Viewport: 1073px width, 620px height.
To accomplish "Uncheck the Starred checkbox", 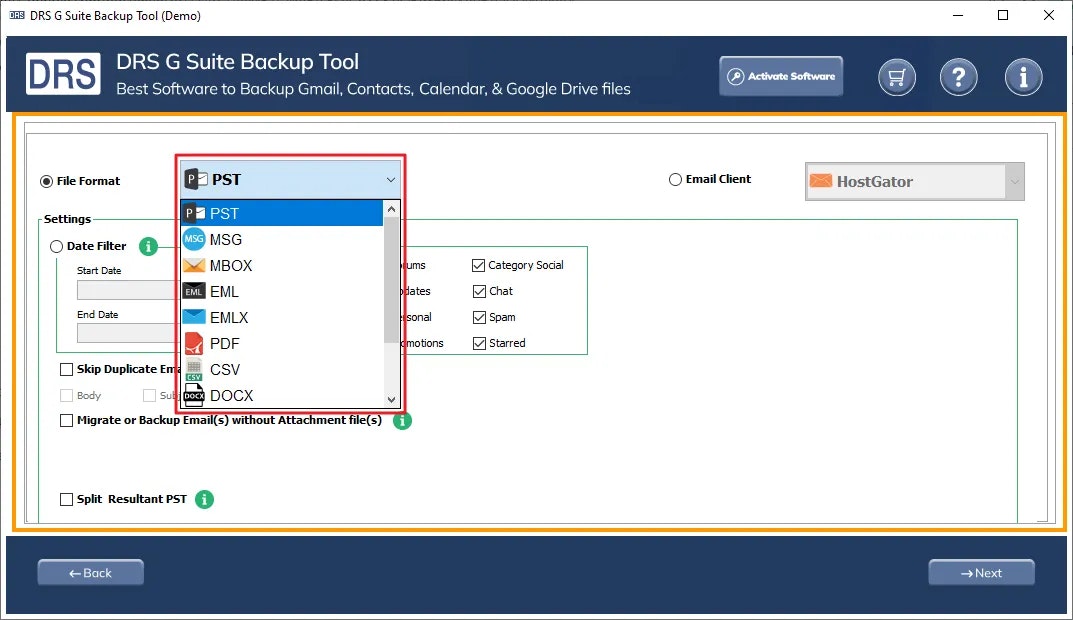I will point(479,343).
